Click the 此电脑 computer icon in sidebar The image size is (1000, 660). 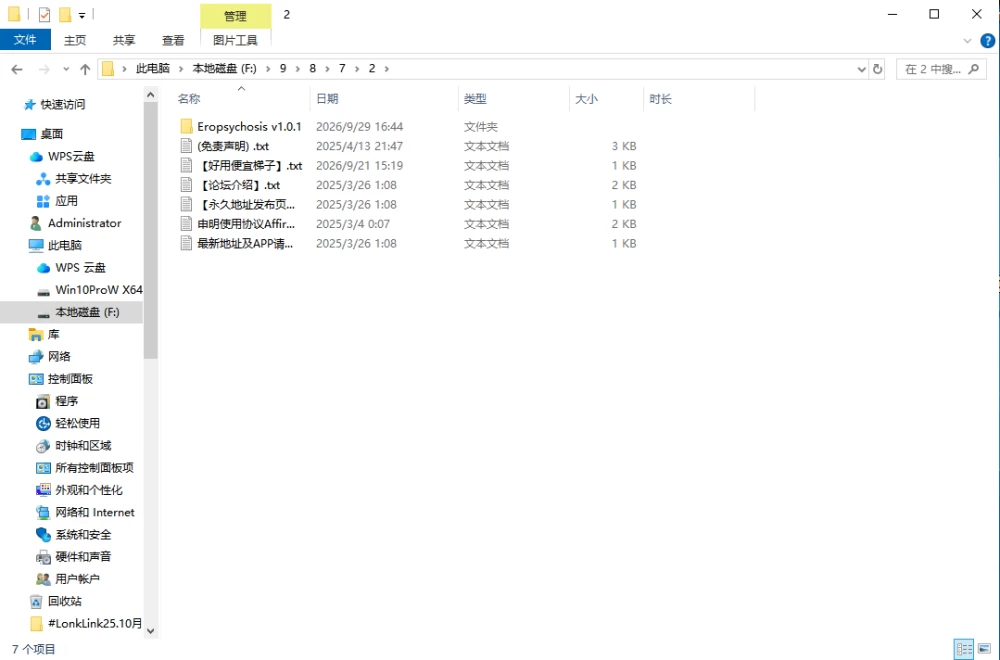[x=36, y=245]
